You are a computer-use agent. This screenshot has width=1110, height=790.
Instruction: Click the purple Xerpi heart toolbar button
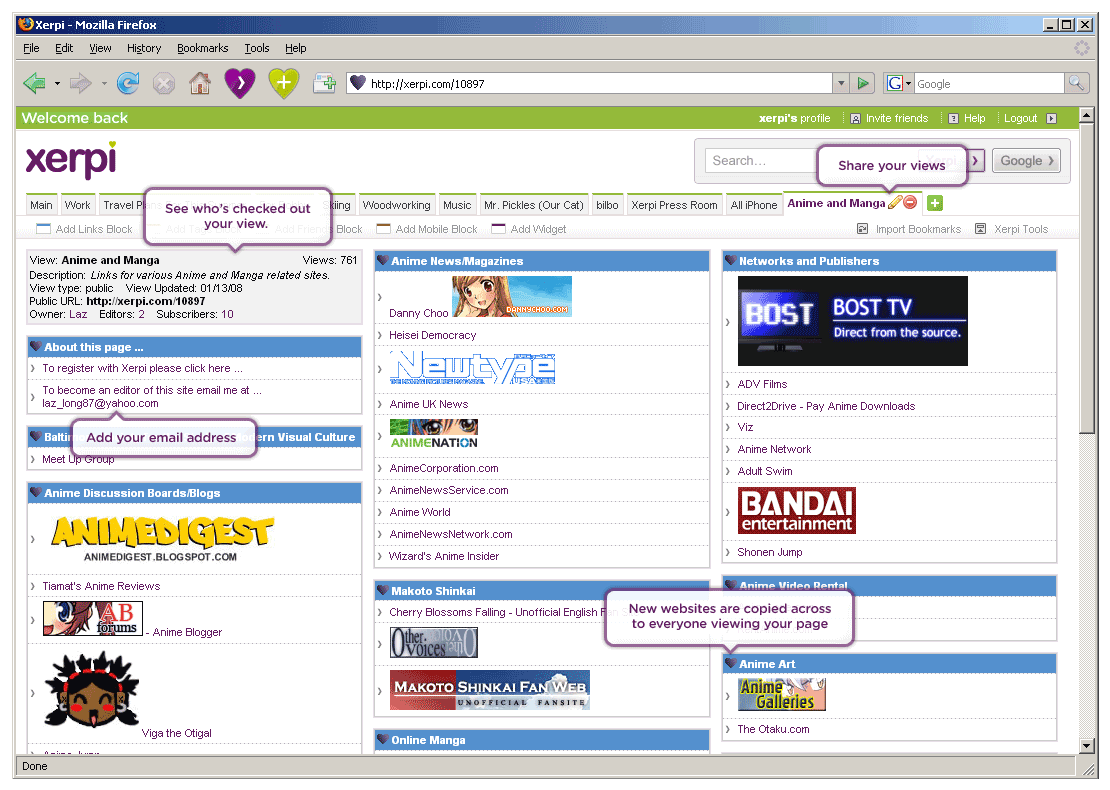[240, 83]
